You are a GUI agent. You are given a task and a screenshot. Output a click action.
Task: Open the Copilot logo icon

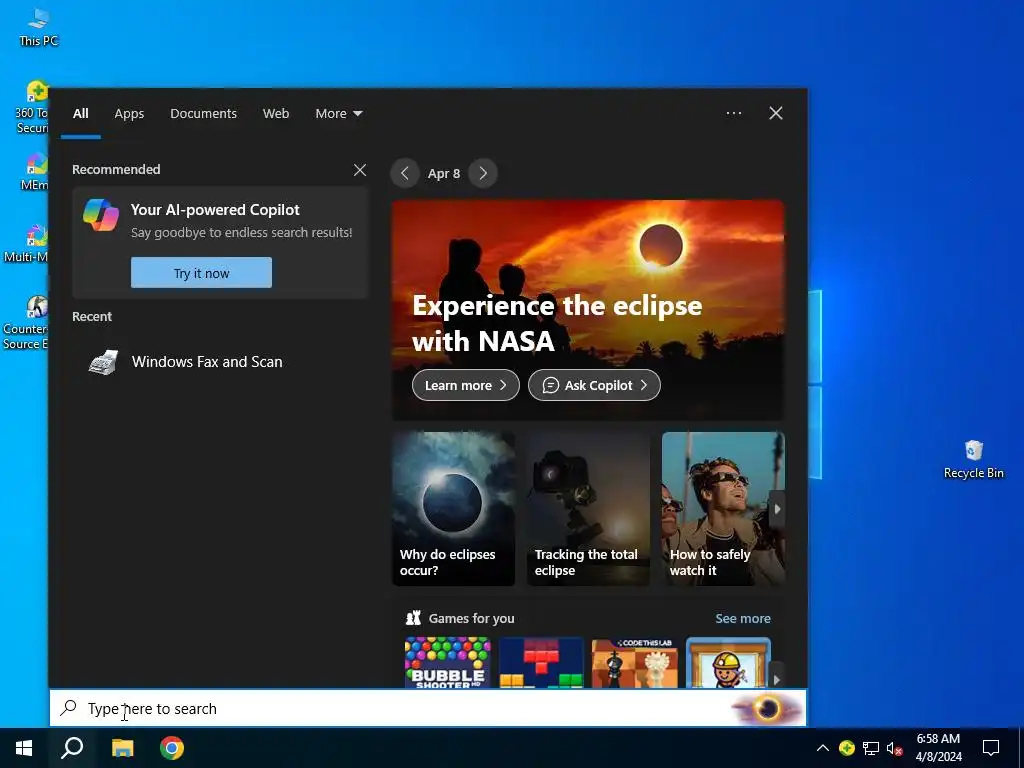coord(101,216)
